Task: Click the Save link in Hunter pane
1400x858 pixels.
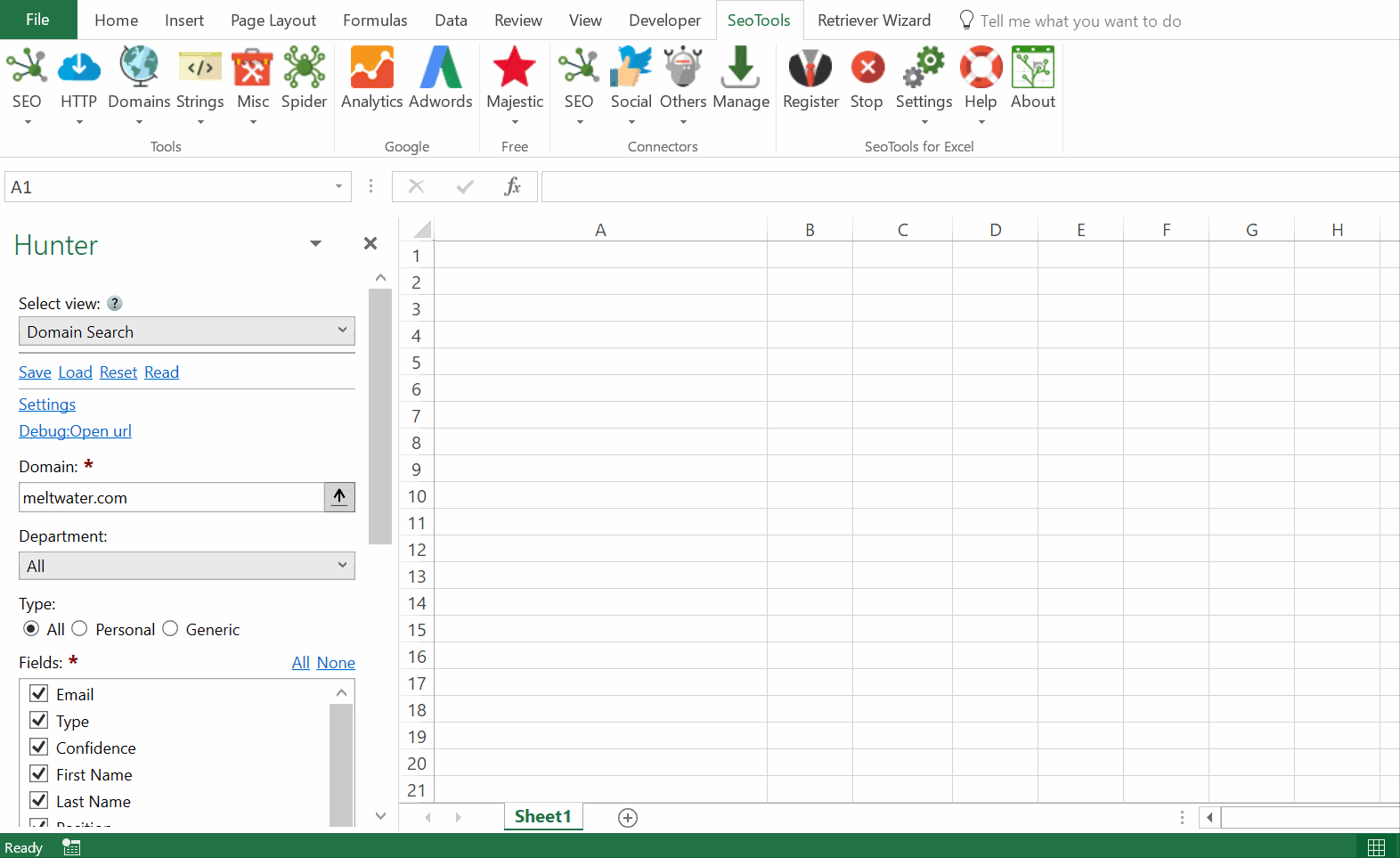Action: [35, 372]
